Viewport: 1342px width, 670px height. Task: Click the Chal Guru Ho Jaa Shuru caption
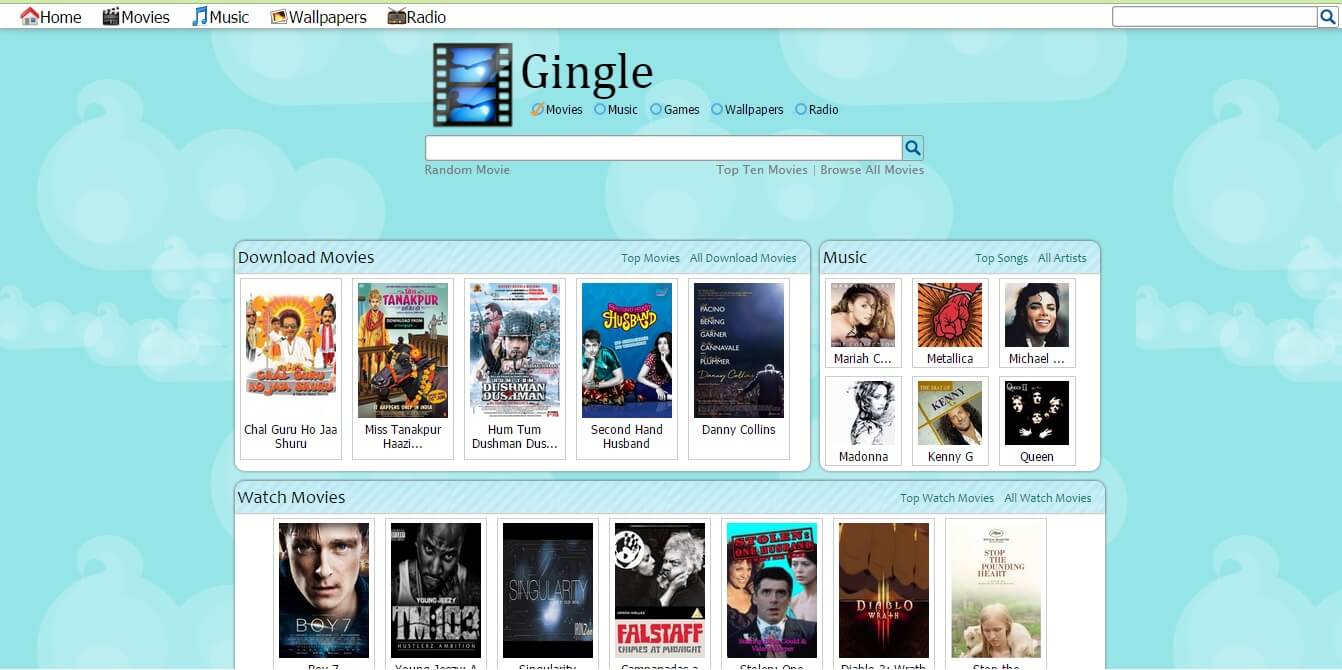[x=291, y=437]
